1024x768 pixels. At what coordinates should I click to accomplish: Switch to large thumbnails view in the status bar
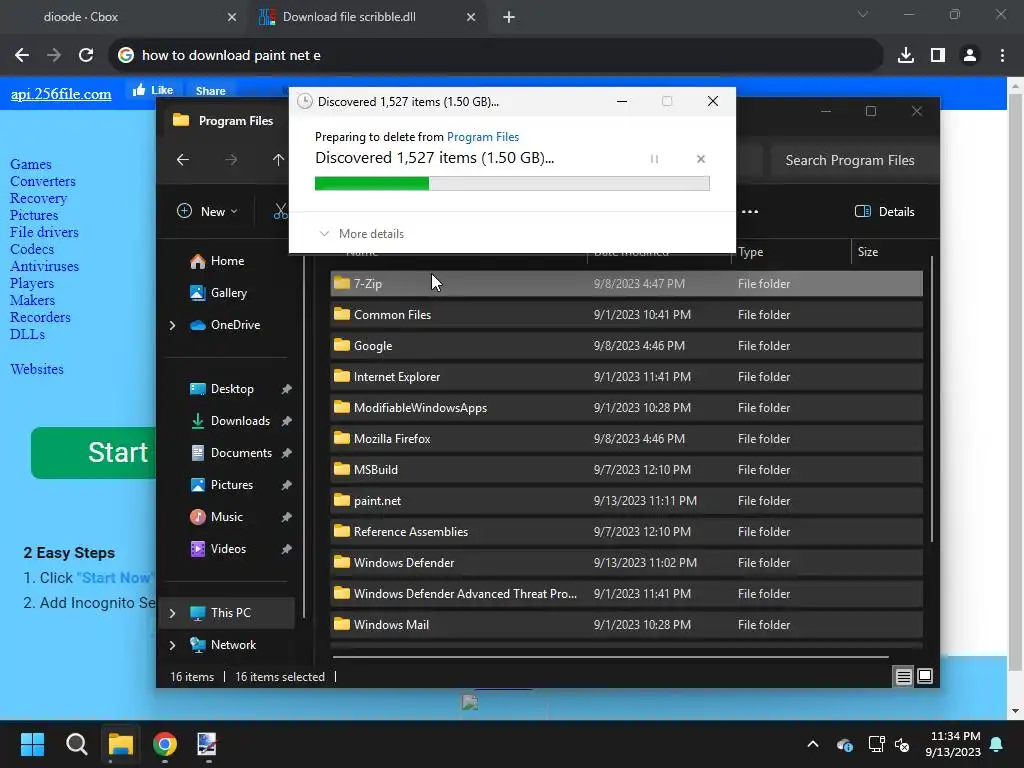(x=925, y=677)
